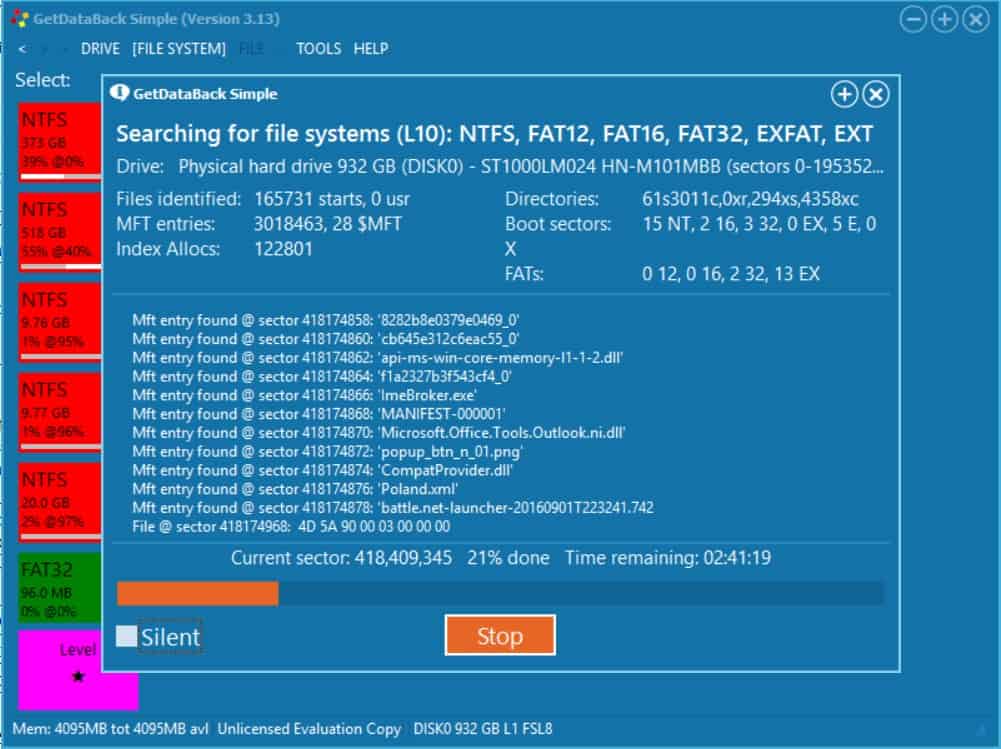Click the log line '8282b8e0379e0469_0'
Image resolution: width=1001 pixels, height=749 pixels.
pyautogui.click(x=326, y=320)
